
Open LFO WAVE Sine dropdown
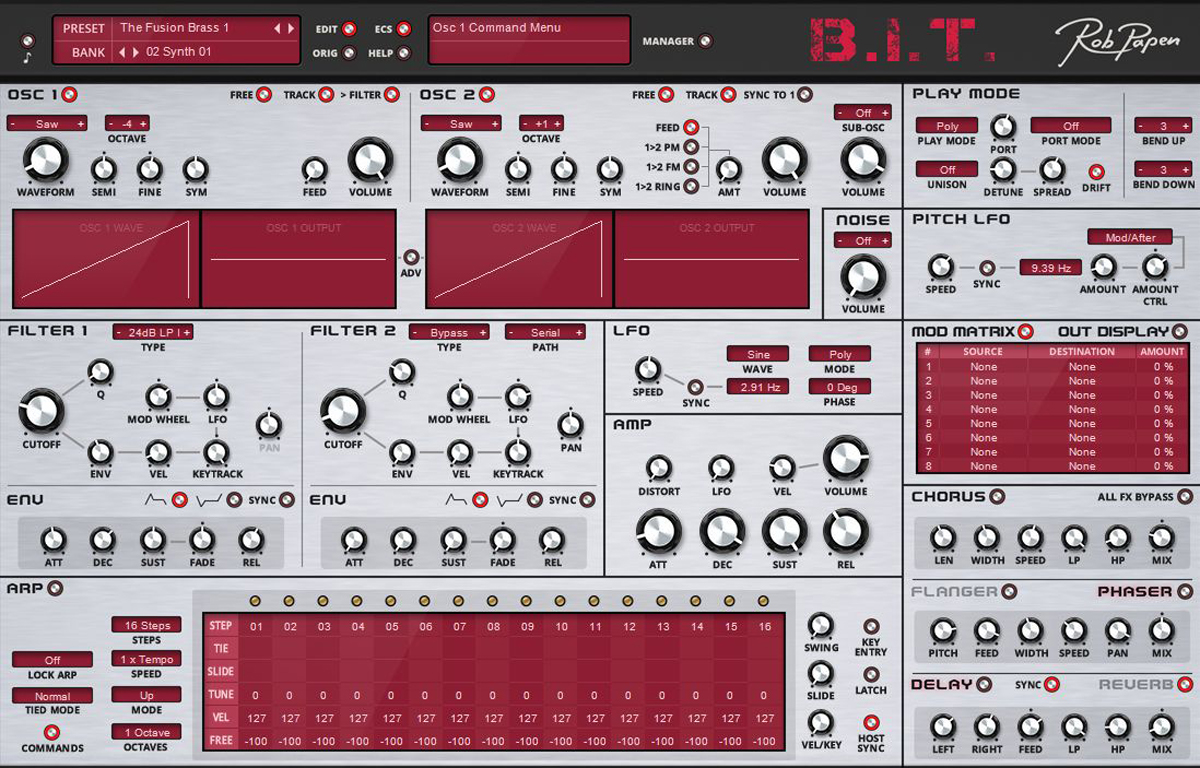757,354
